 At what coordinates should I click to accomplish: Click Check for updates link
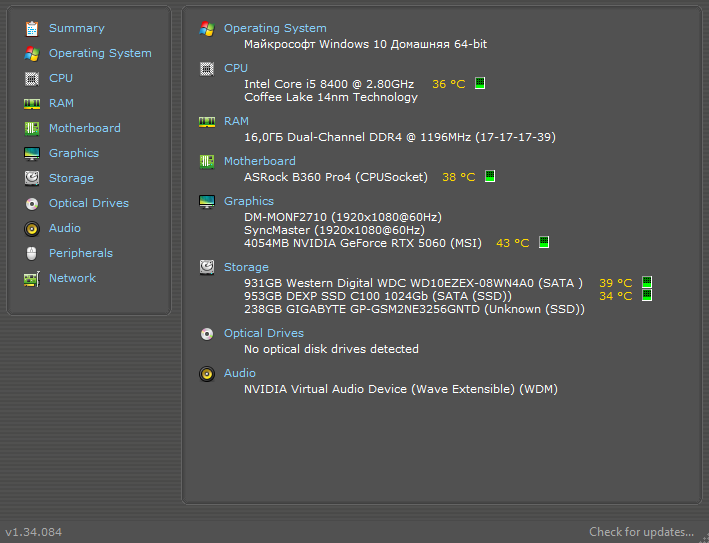[x=641, y=532]
